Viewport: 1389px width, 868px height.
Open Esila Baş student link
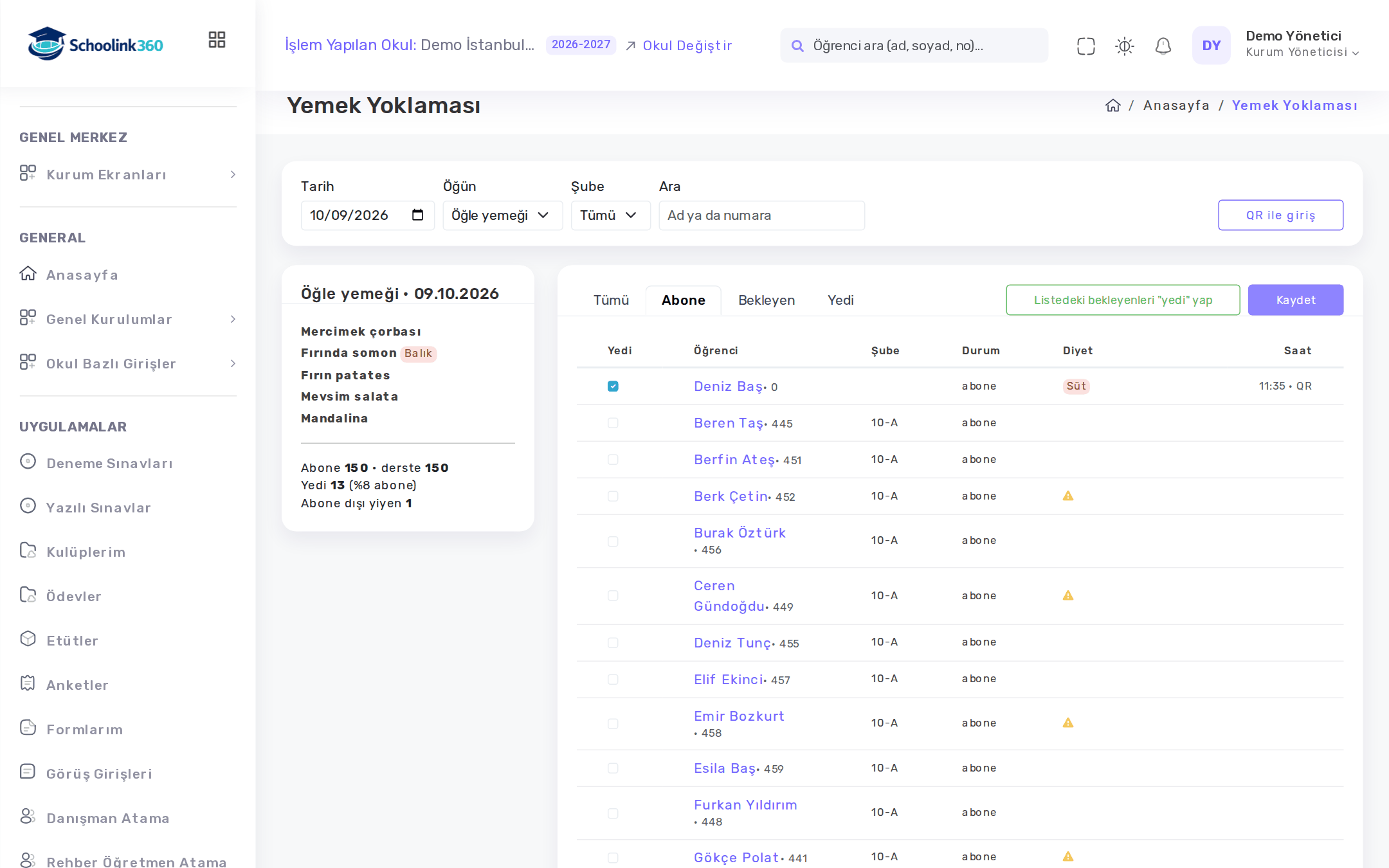coord(725,768)
